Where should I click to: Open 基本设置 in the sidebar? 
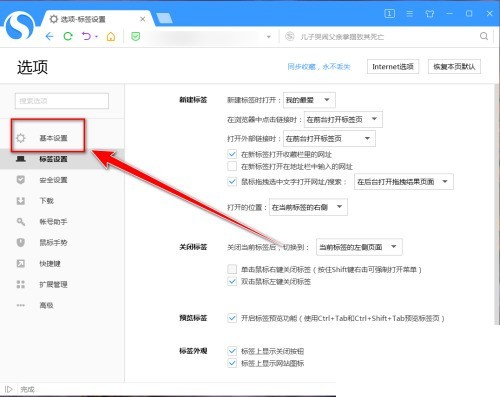pos(53,138)
